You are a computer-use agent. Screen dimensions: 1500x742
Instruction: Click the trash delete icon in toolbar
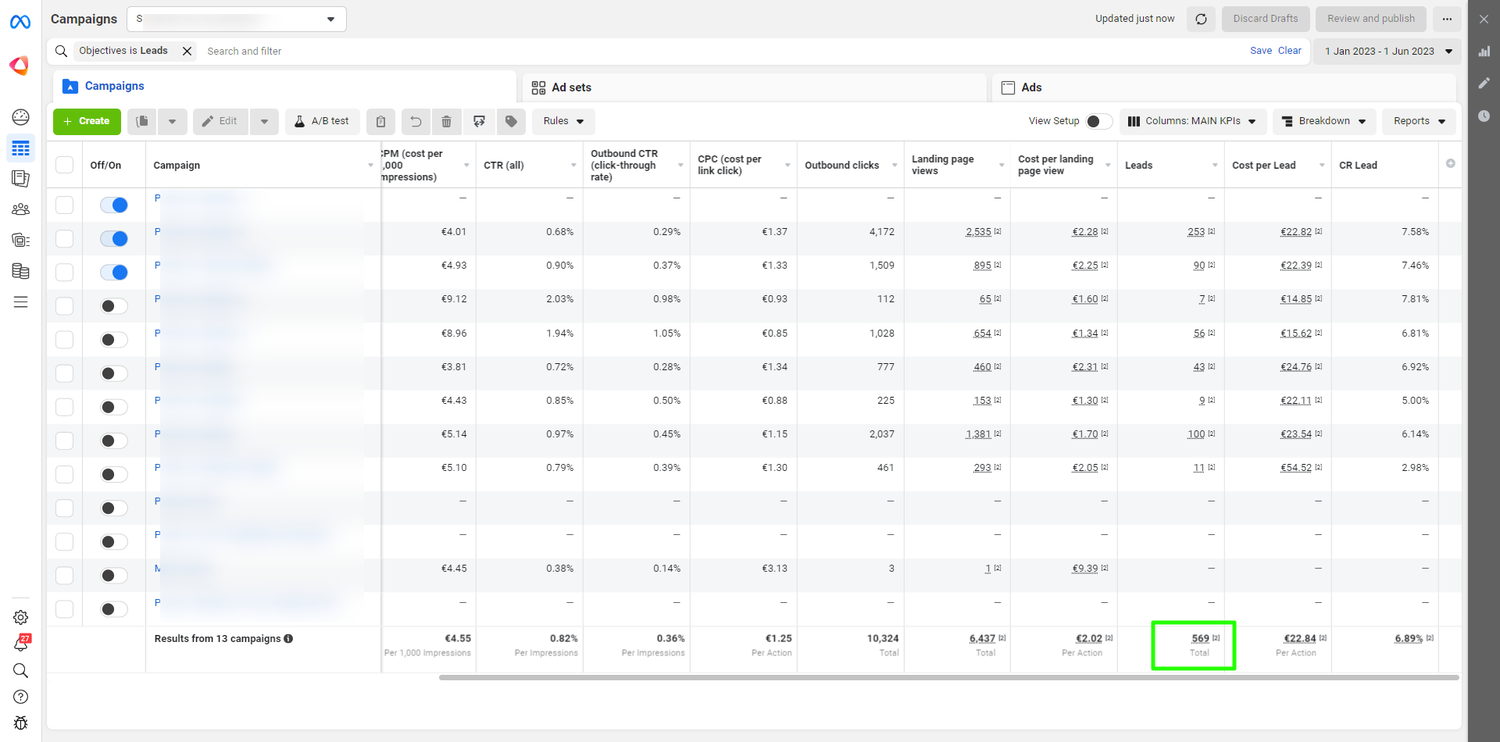point(446,121)
